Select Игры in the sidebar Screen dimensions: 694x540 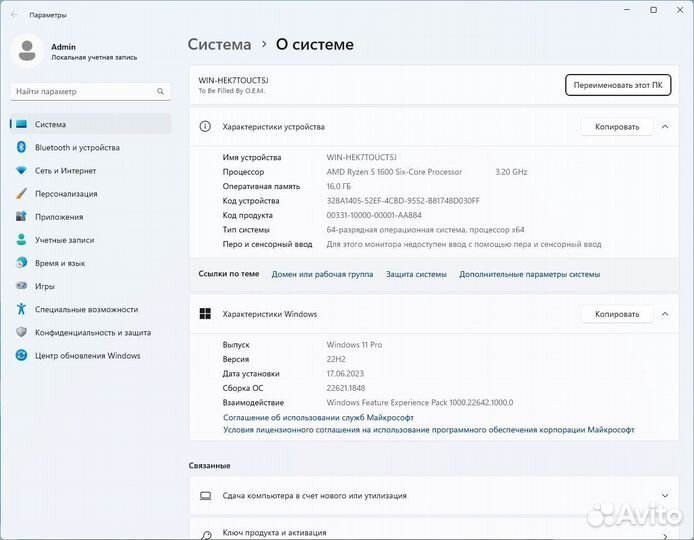(90, 286)
